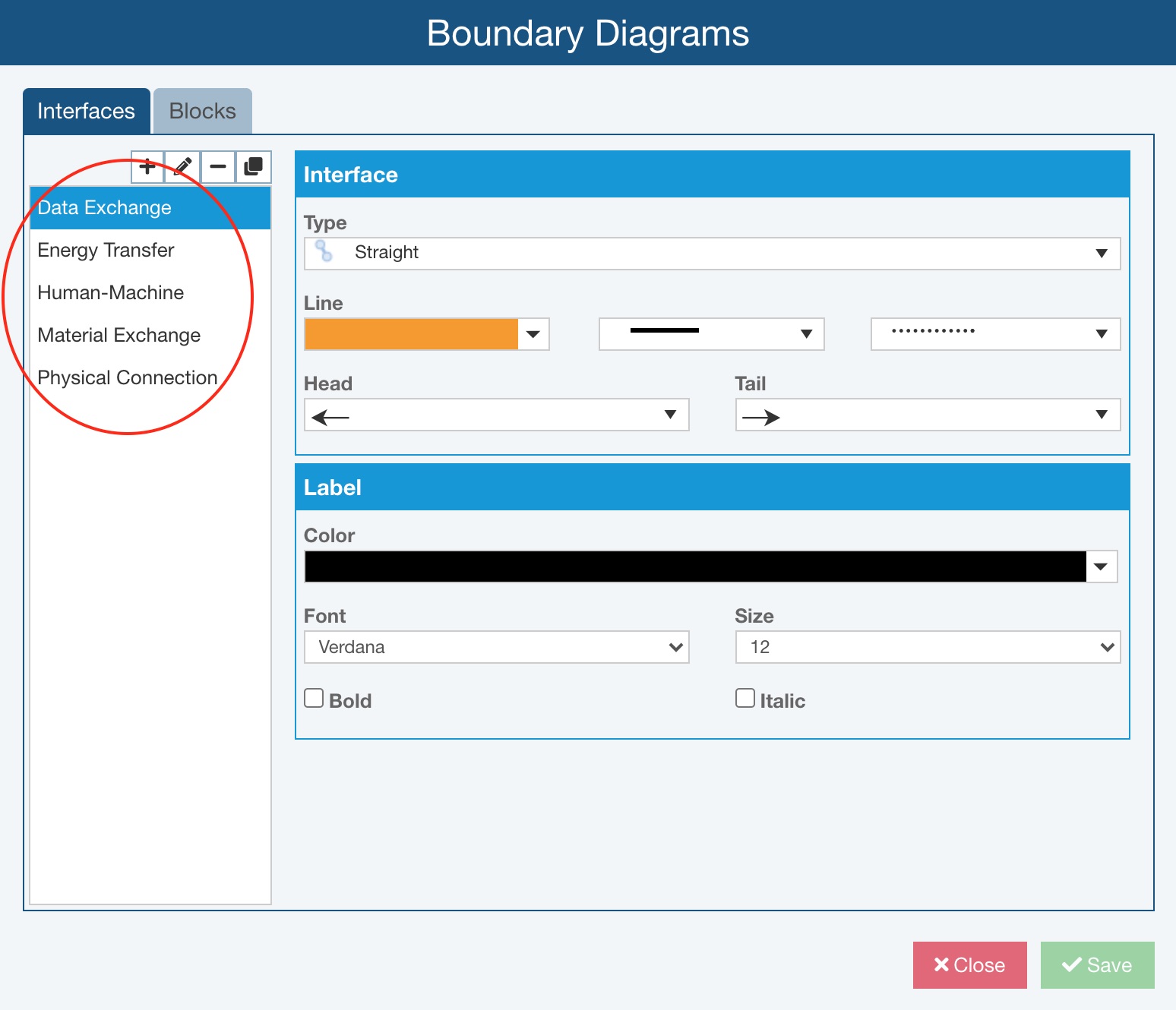Viewport: 1176px width, 1010px height.
Task: Click the black label color swatch
Action: [x=695, y=567]
